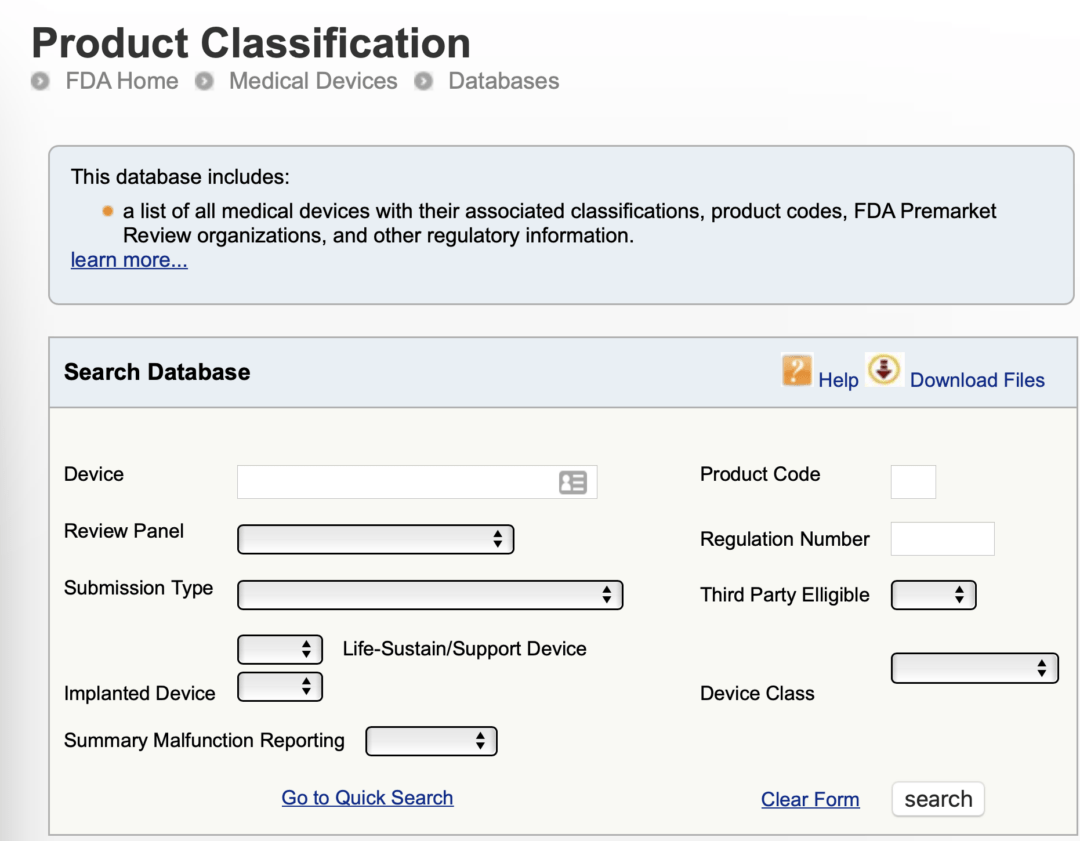Click the Regulation Number input box
Viewport: 1080px width, 841px height.
tap(942, 538)
